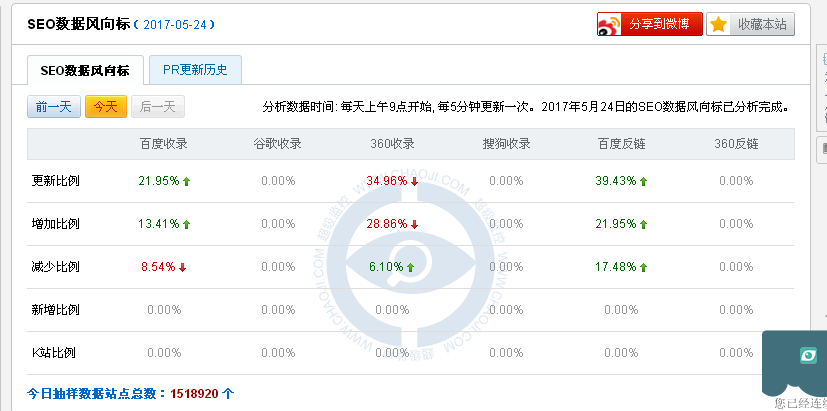Select 更新比例 row label
The image size is (827, 411).
coord(55,181)
